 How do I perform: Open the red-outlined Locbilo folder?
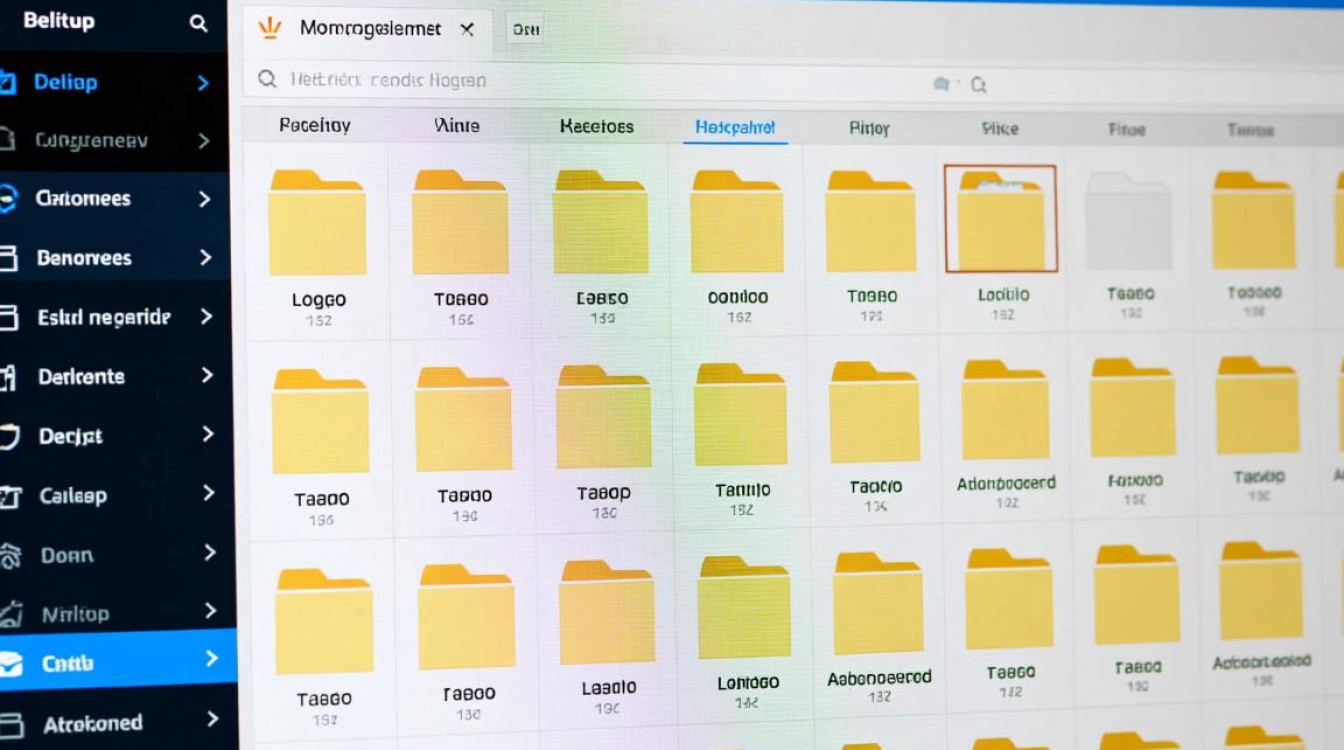coord(1000,220)
